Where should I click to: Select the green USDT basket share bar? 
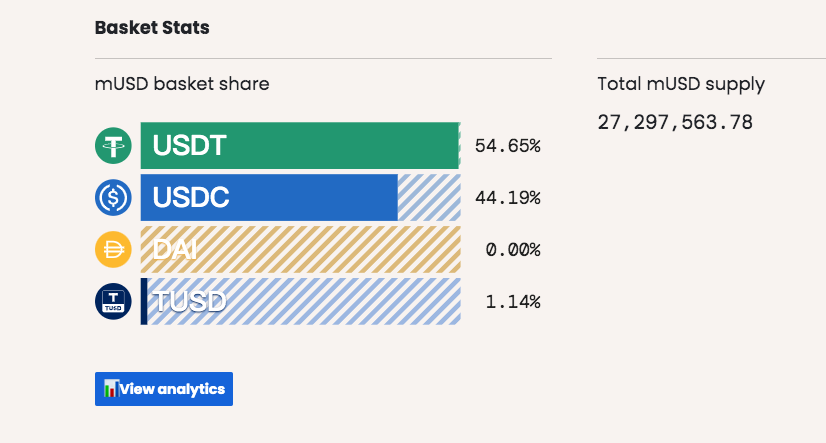pos(298,146)
